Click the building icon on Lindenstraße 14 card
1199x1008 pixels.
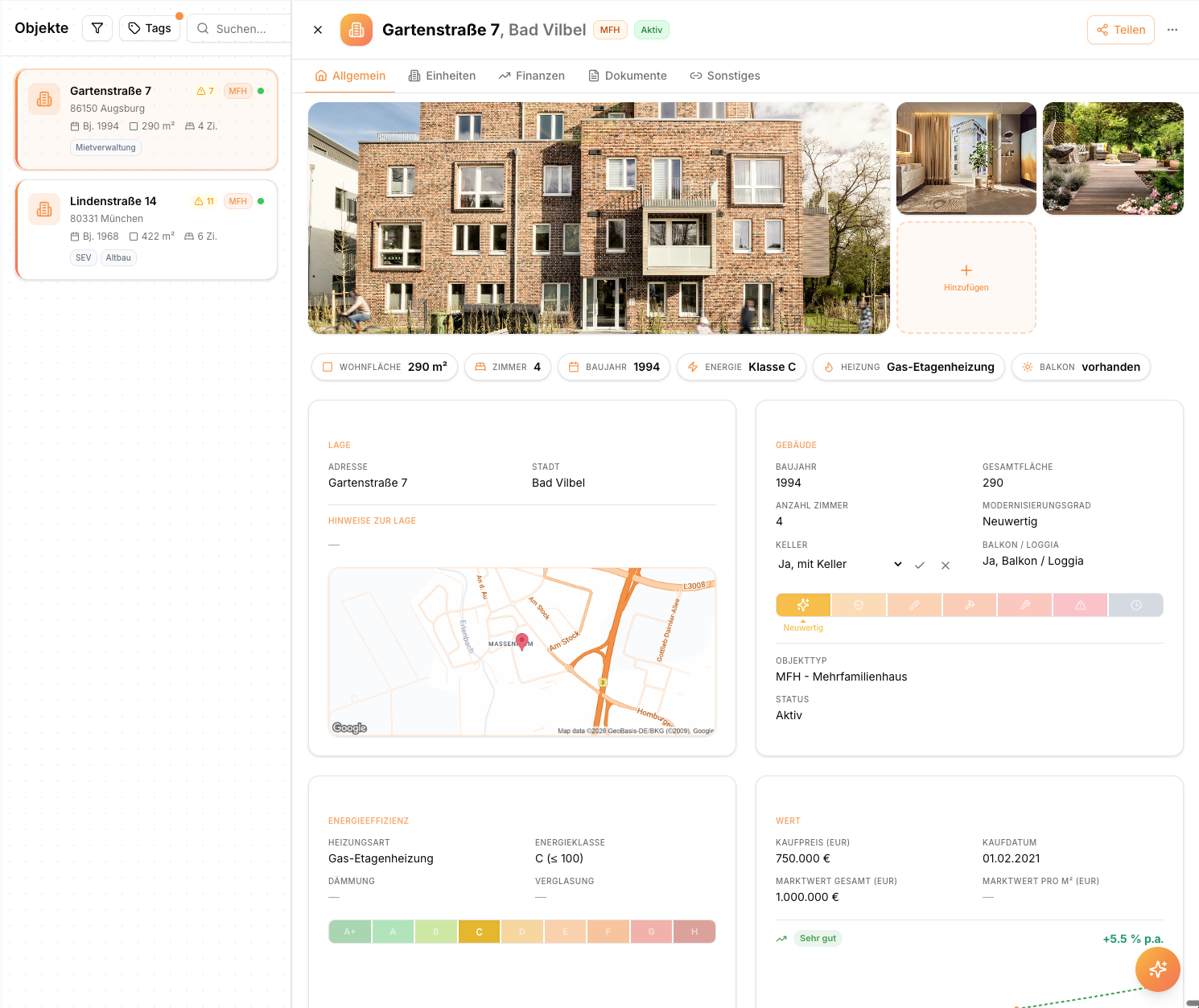click(44, 209)
